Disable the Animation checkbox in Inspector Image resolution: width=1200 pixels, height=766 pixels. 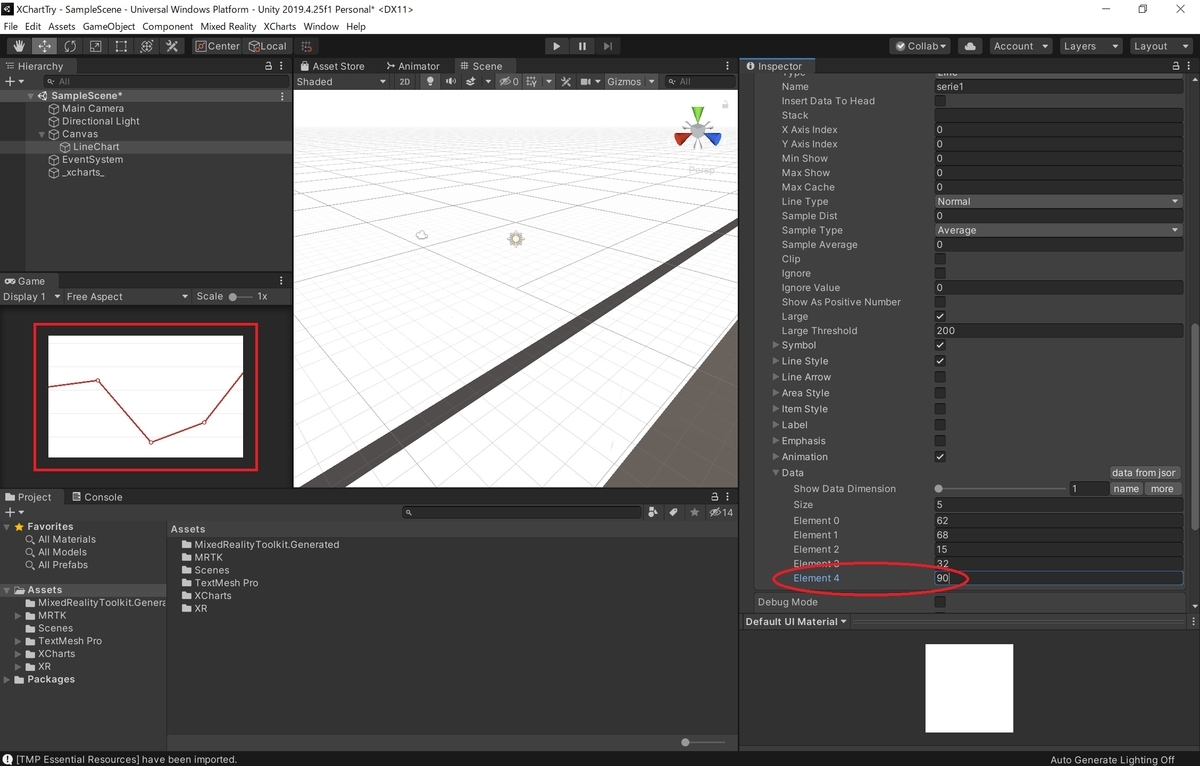coord(940,456)
